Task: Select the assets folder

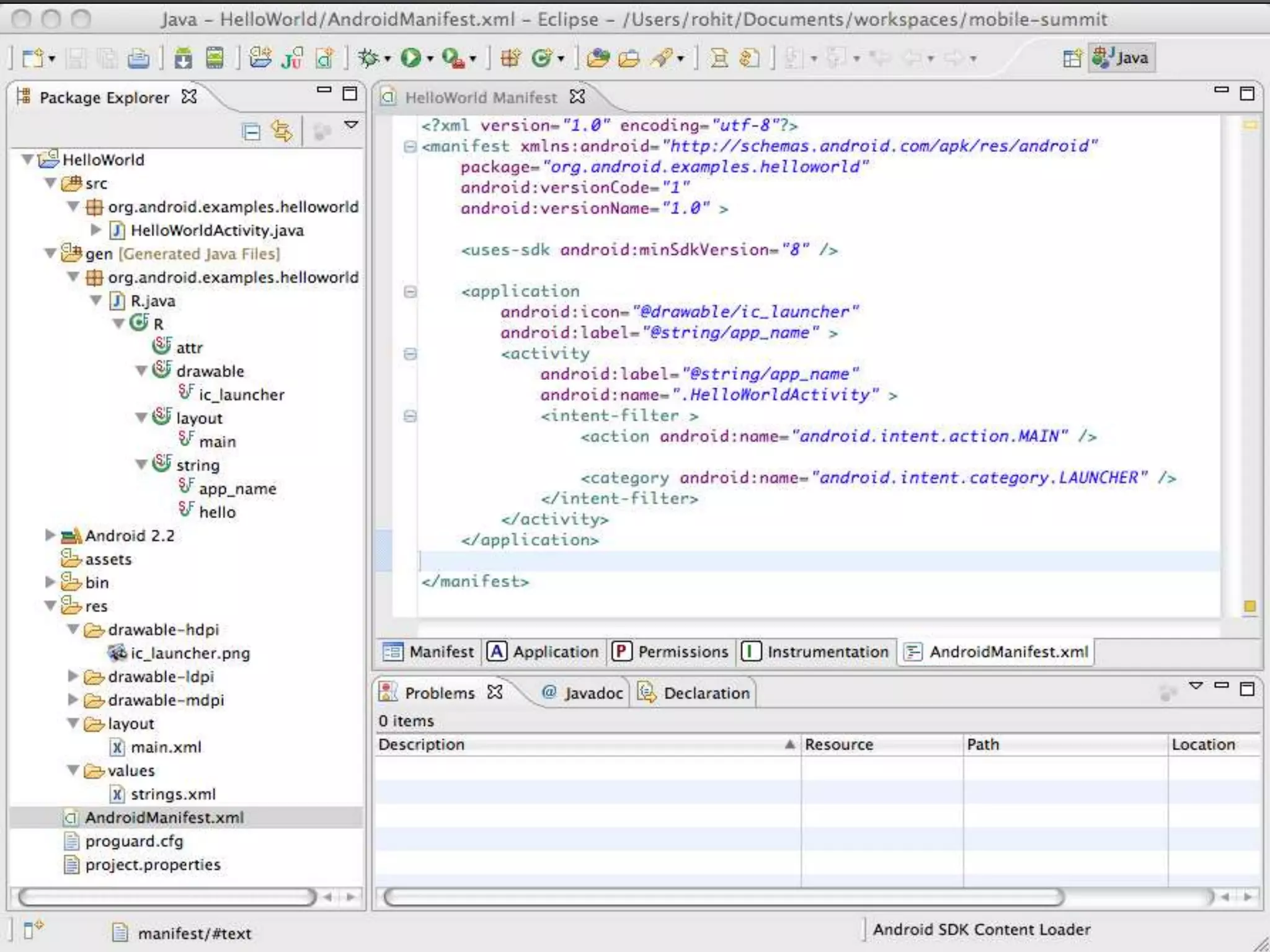Action: click(x=97, y=559)
